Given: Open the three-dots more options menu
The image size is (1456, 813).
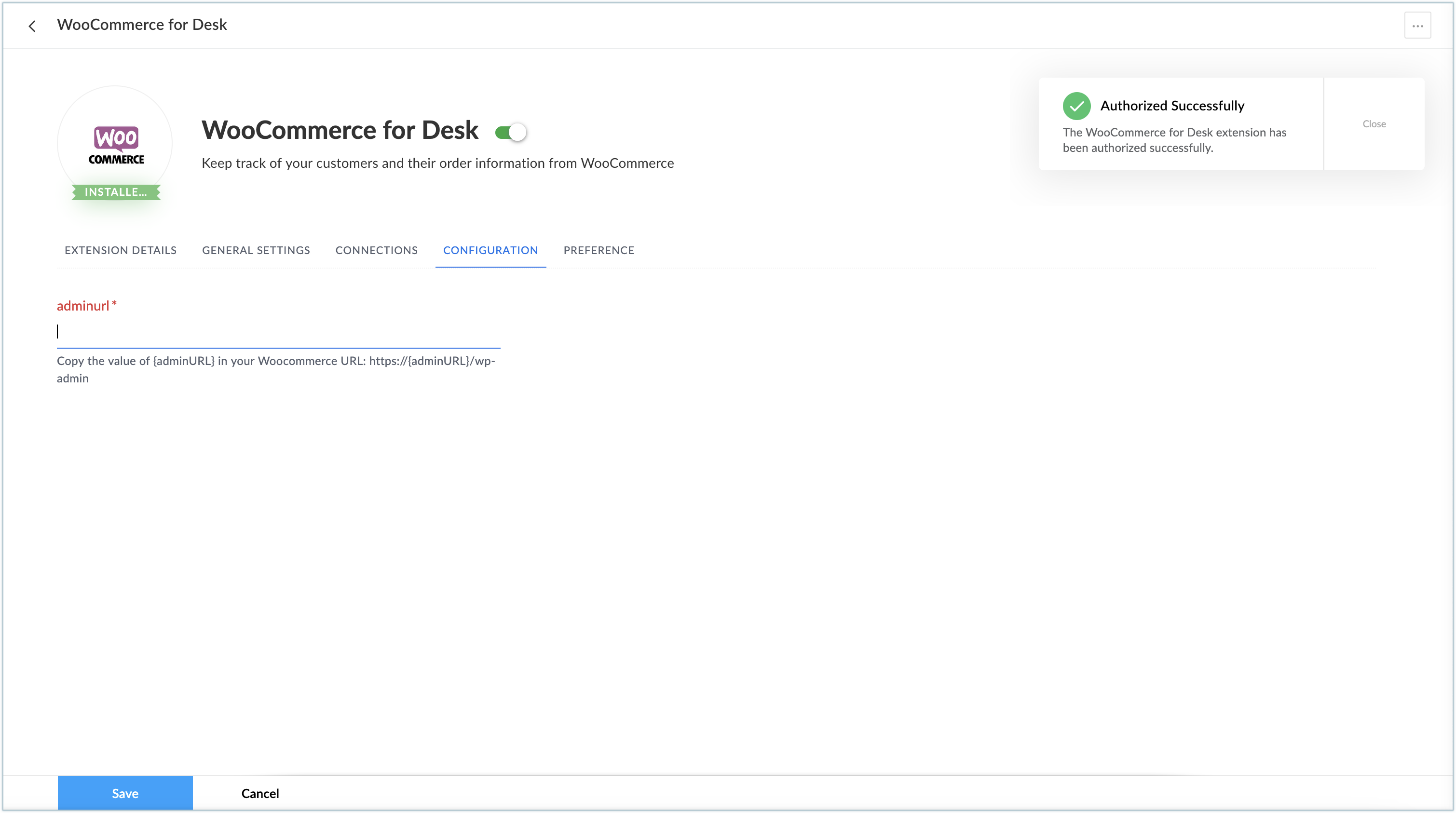Looking at the screenshot, I should click(x=1417, y=26).
